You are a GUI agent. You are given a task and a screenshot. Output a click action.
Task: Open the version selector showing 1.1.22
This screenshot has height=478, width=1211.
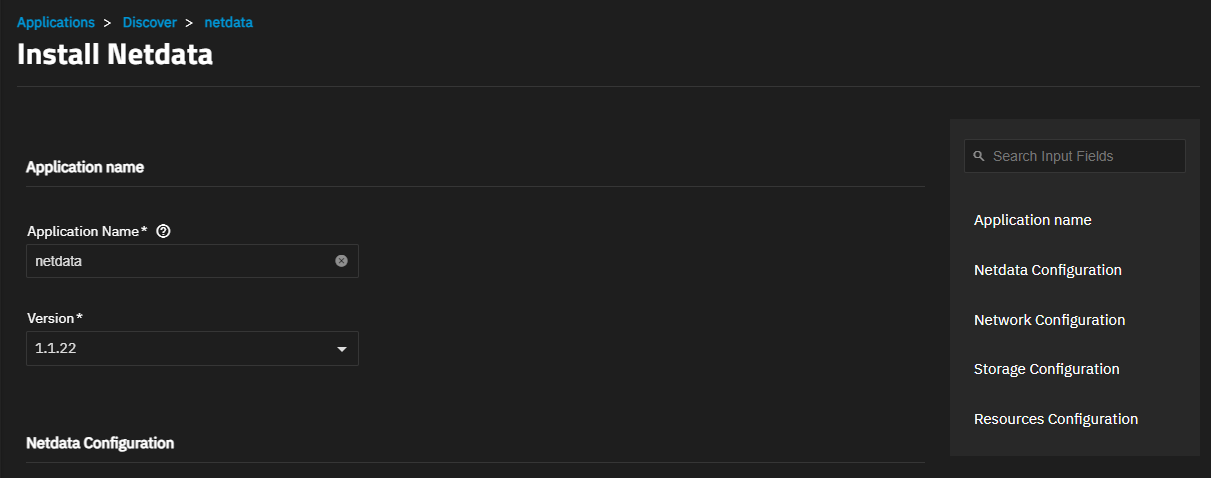tap(192, 349)
